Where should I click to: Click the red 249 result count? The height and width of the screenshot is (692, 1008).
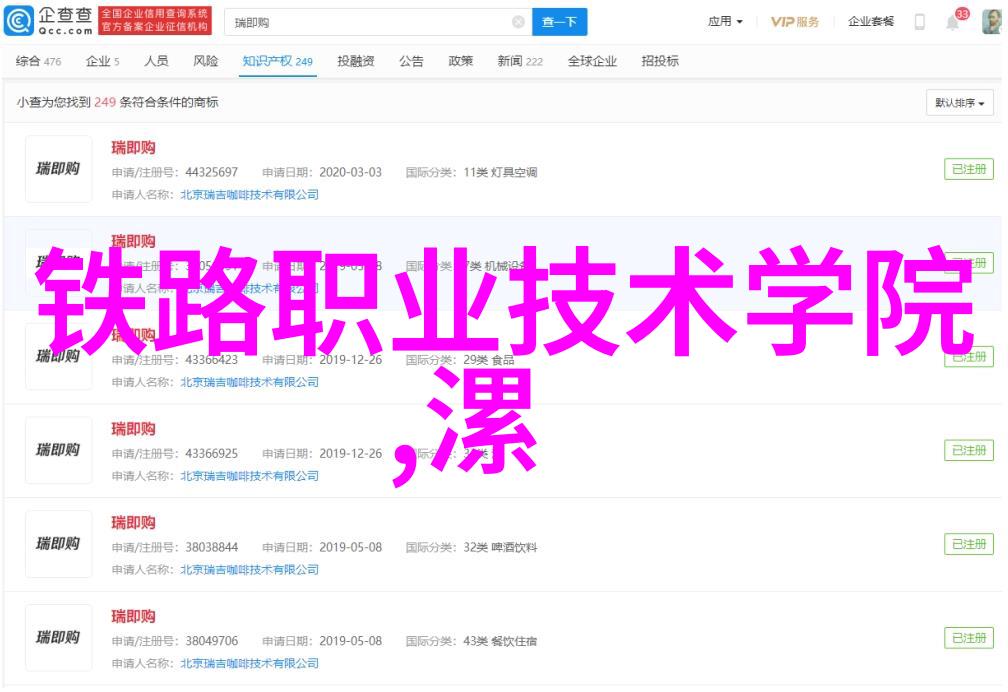(105, 102)
